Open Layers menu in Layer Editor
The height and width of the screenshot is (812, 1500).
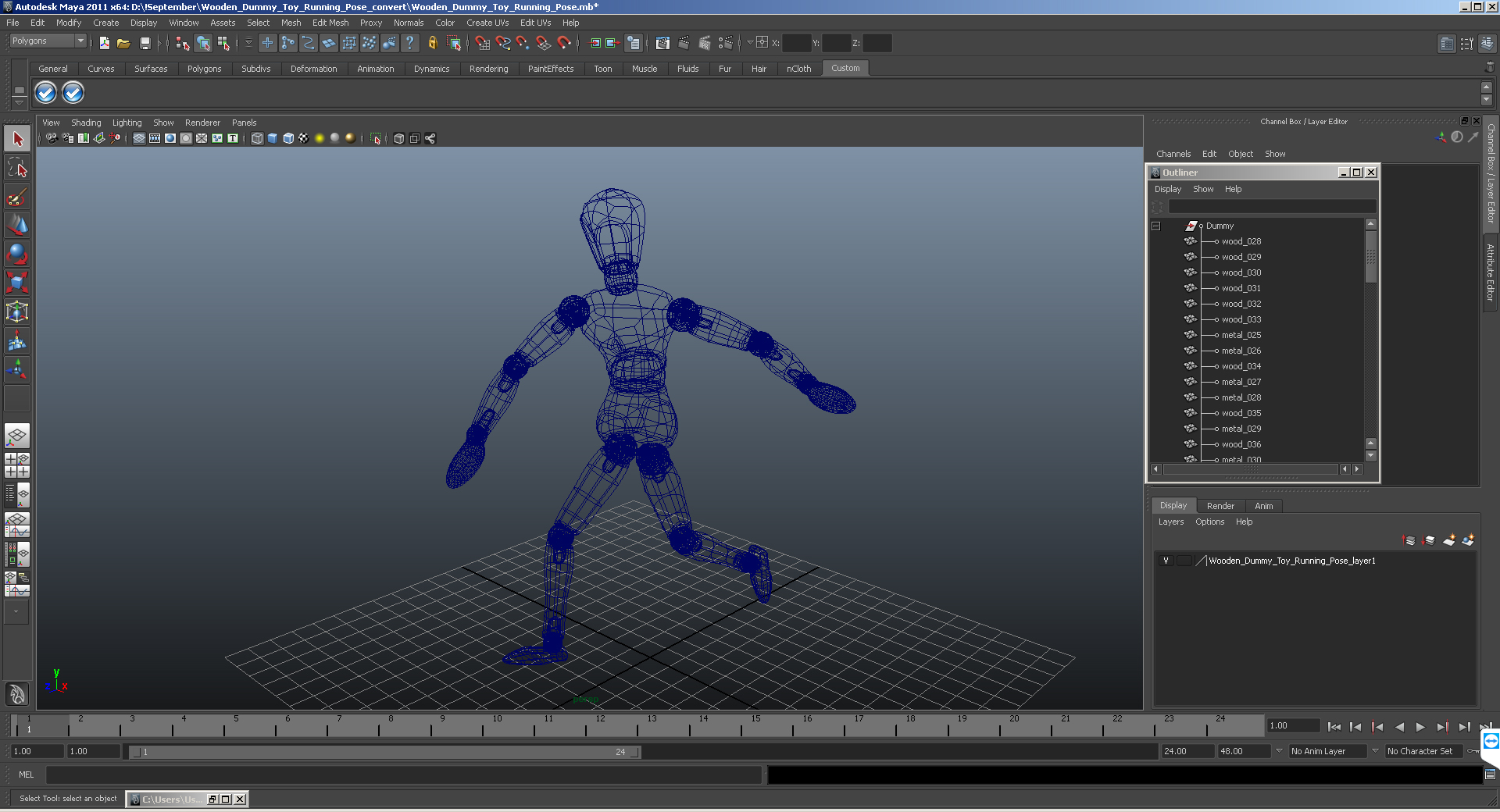1170,522
